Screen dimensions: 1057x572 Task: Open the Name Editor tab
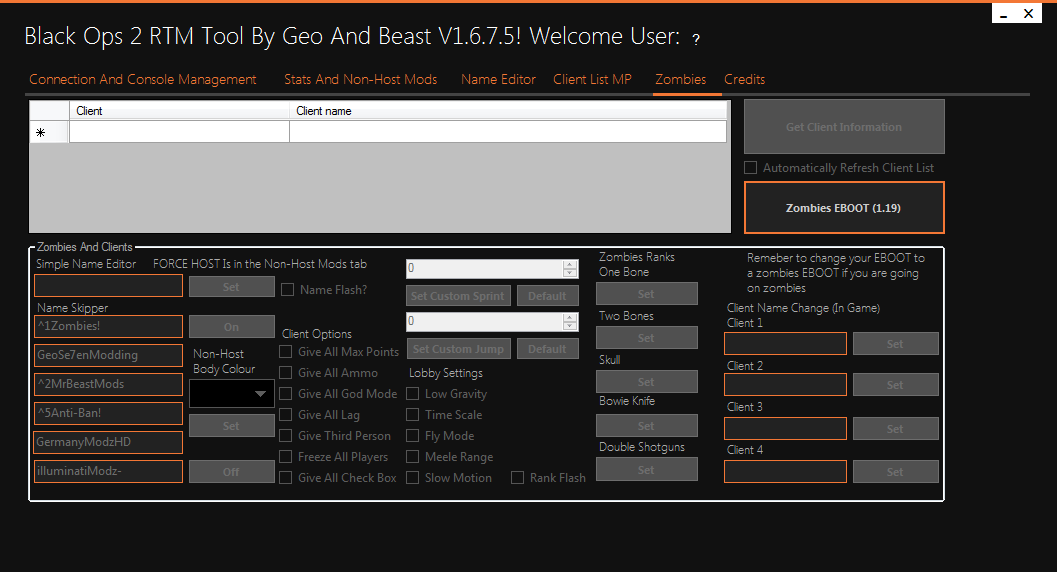[498, 80]
